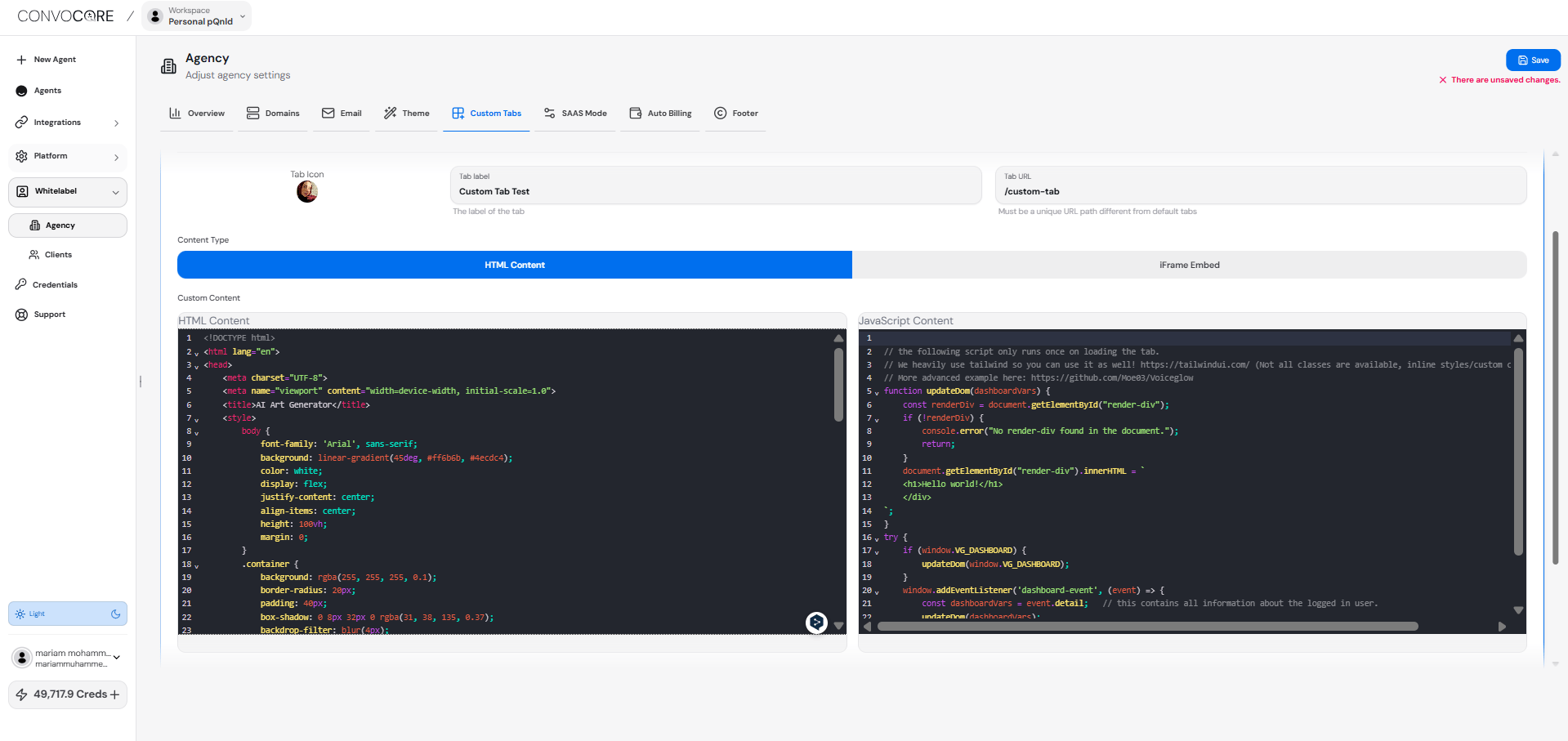Click the round button in HTML editor corner
Viewport: 1568px width, 741px height.
click(x=816, y=623)
